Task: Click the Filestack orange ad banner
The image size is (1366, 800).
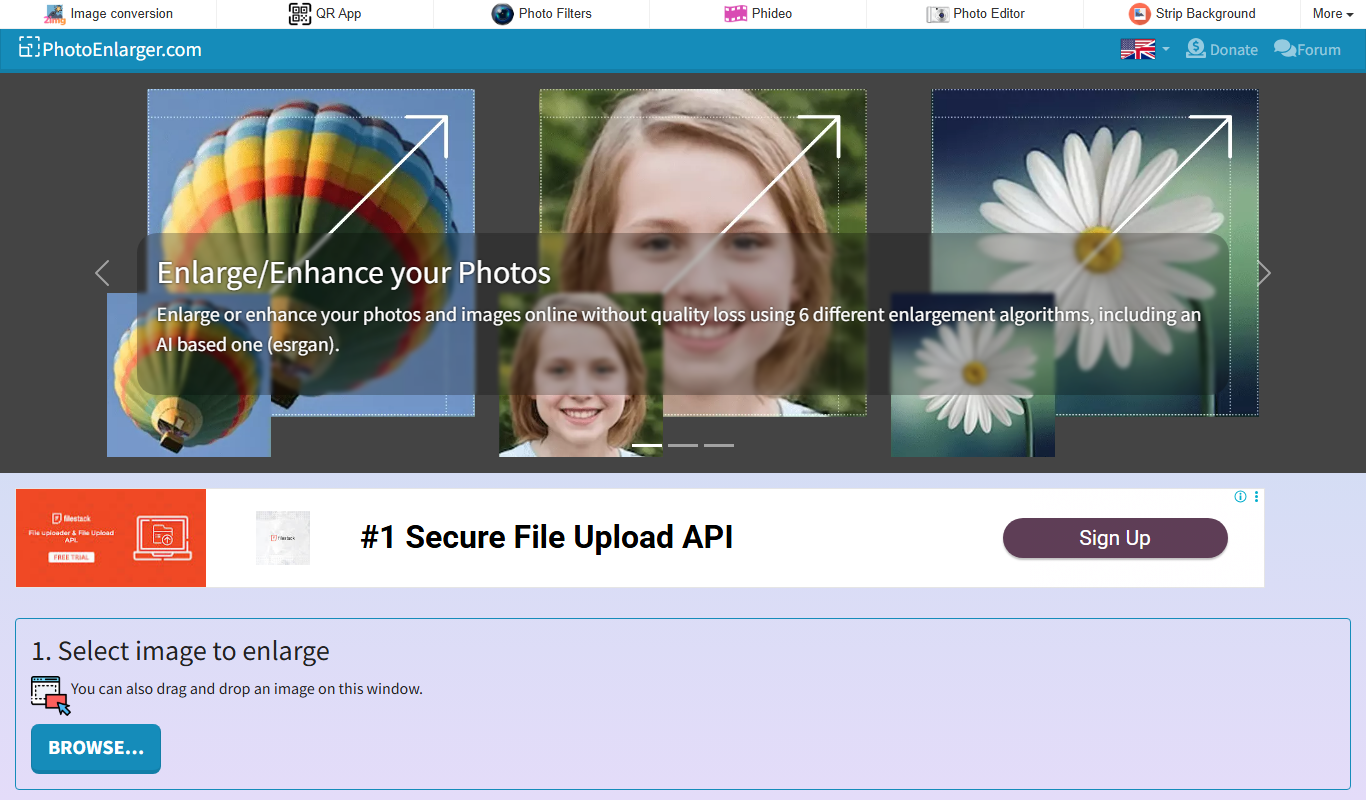Action: 111,538
